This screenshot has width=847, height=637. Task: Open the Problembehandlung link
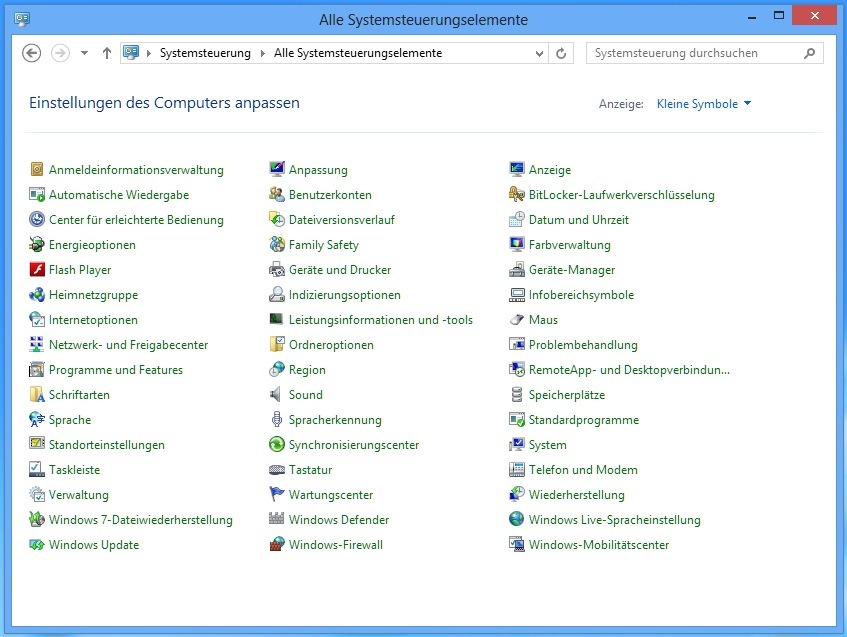(583, 345)
